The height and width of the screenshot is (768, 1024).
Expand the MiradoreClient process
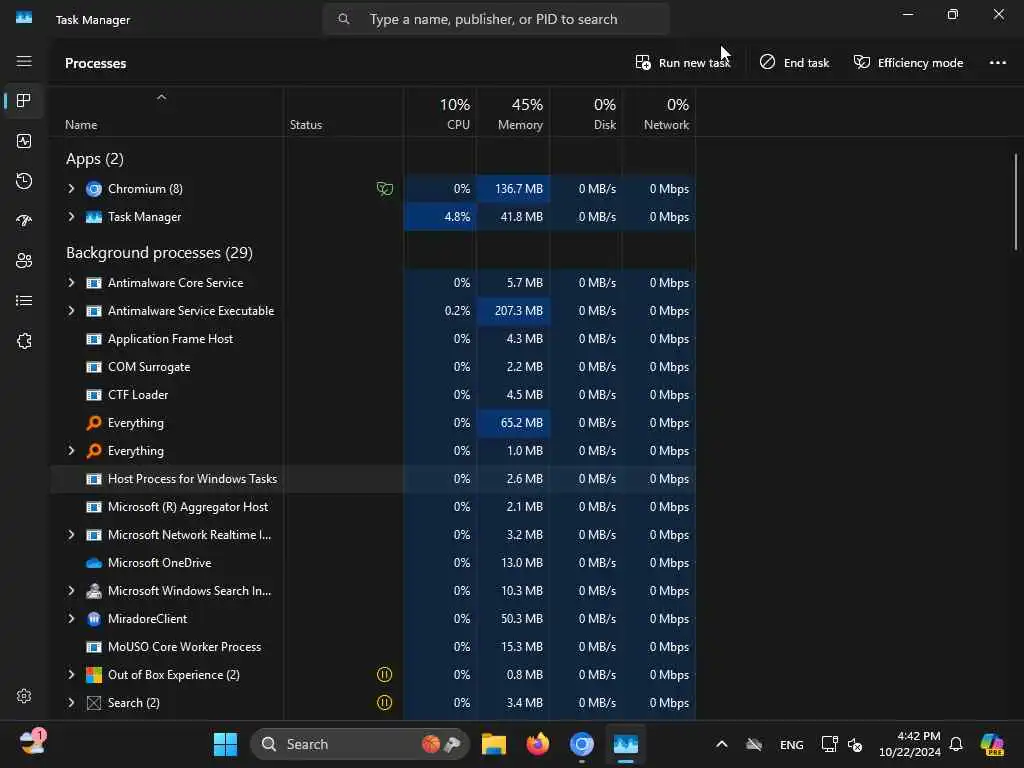pyautogui.click(x=71, y=619)
